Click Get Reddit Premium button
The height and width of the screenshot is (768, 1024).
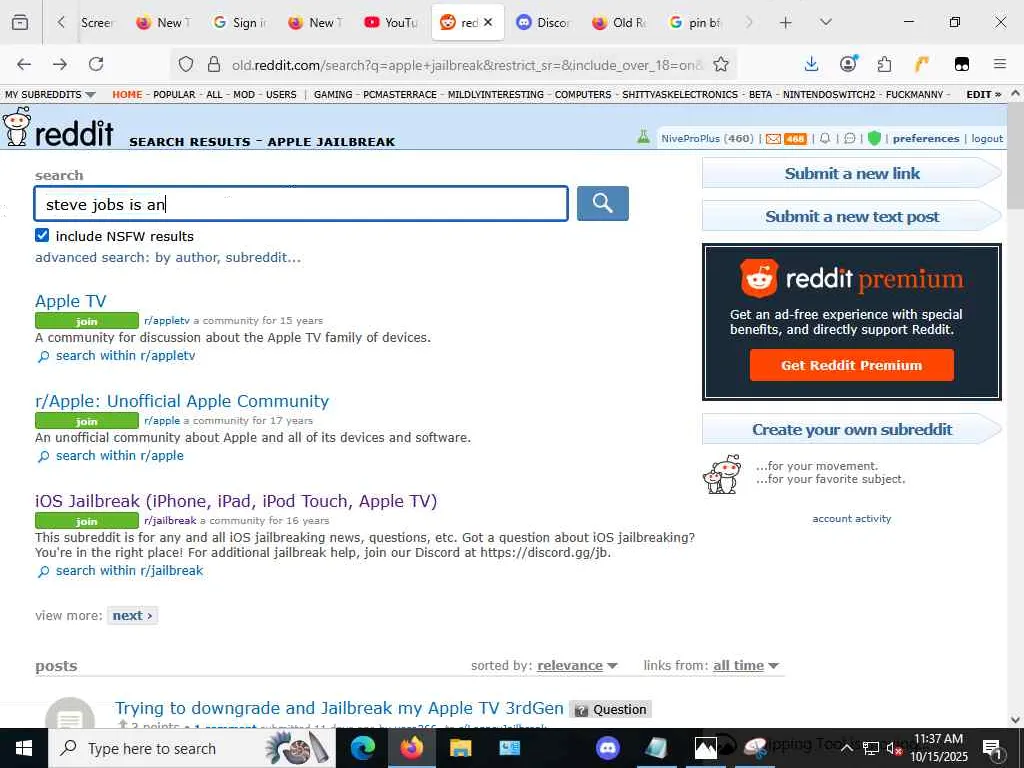coord(851,365)
